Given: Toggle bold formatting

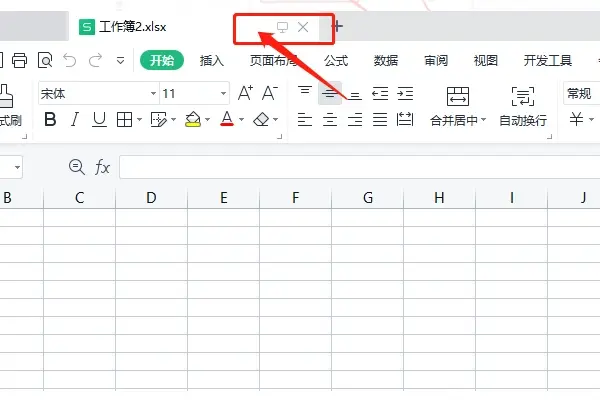Looking at the screenshot, I should pos(47,120).
